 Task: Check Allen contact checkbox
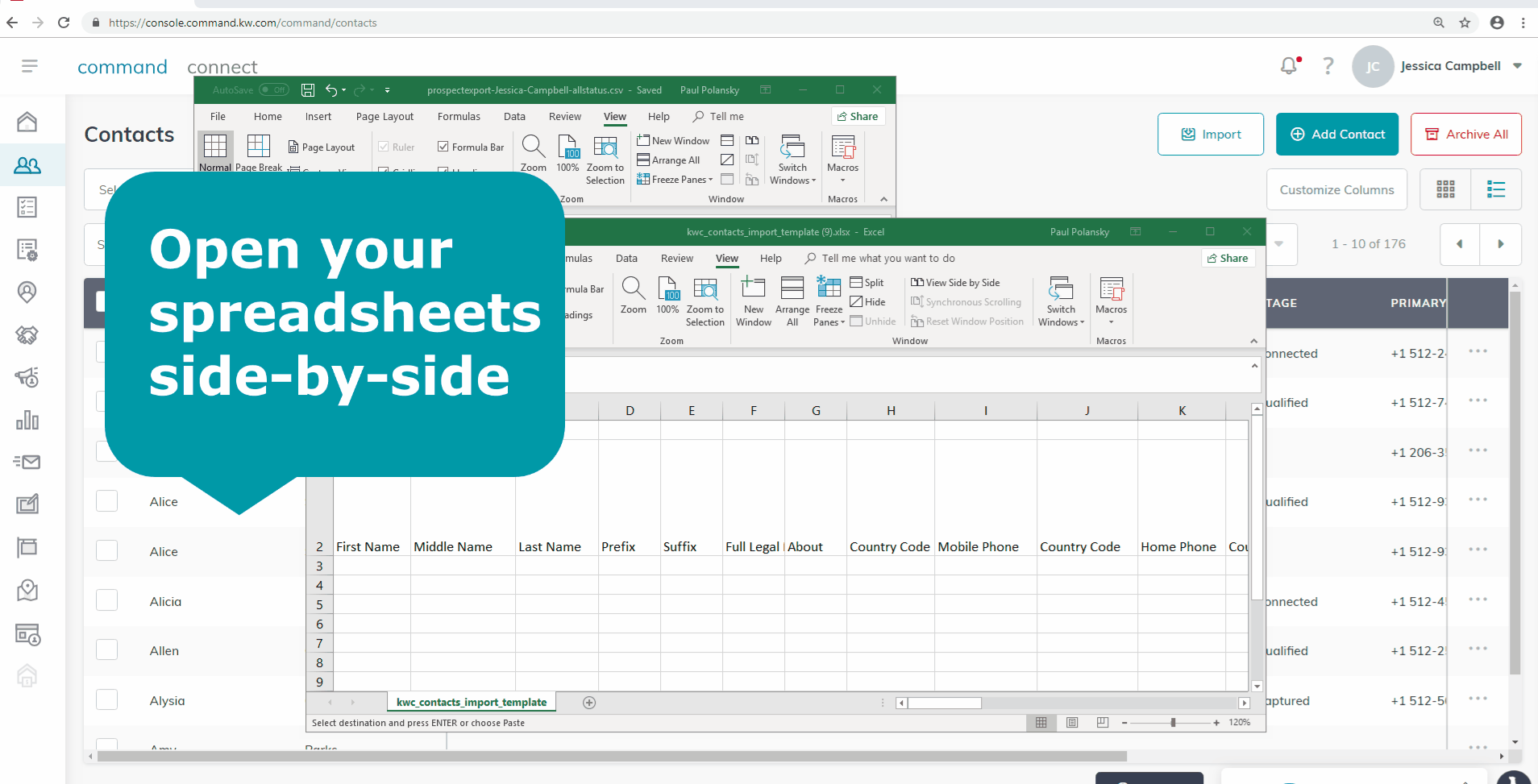pos(107,650)
